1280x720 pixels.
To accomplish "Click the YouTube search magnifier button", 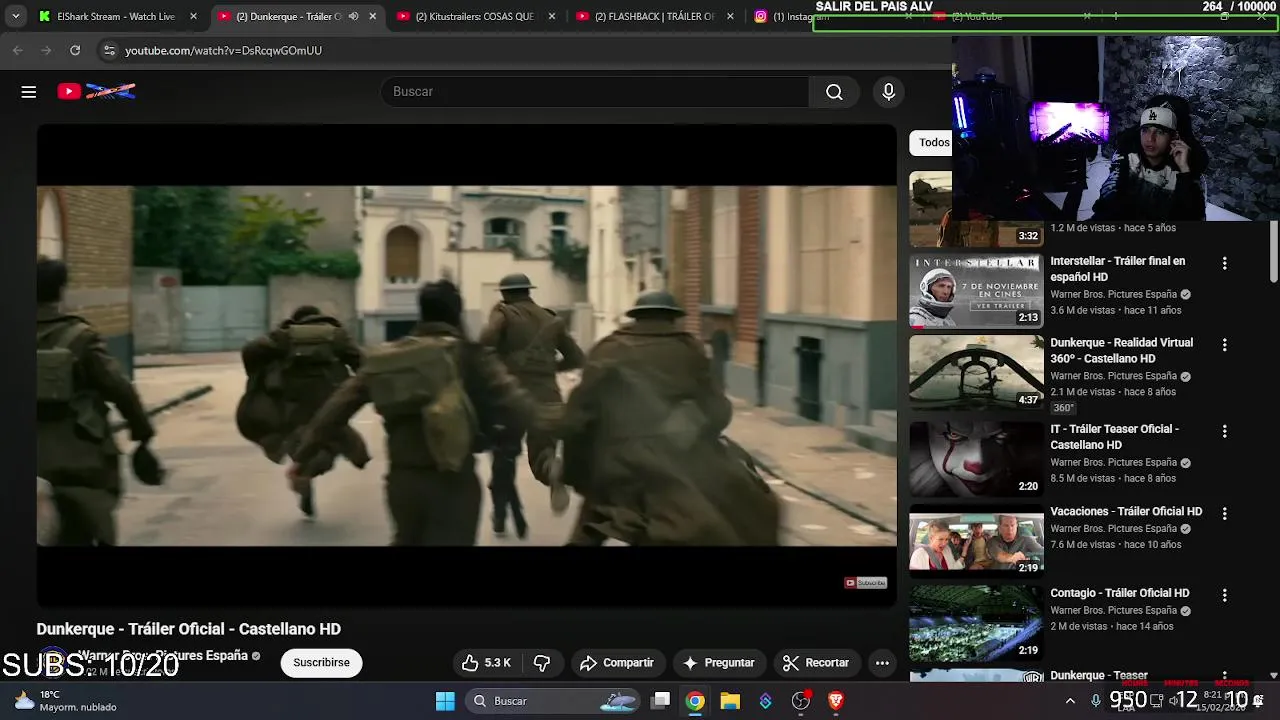I will click(x=834, y=92).
